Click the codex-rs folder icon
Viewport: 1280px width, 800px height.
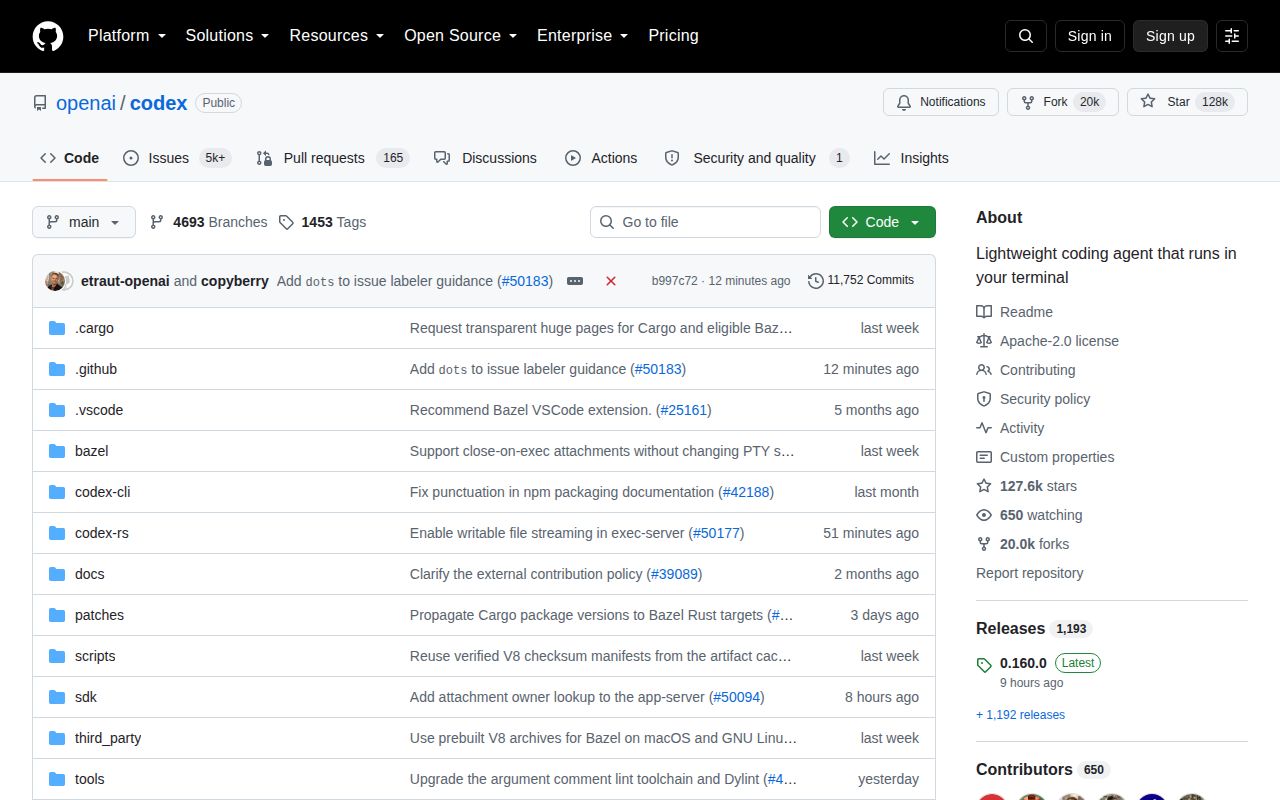point(57,533)
